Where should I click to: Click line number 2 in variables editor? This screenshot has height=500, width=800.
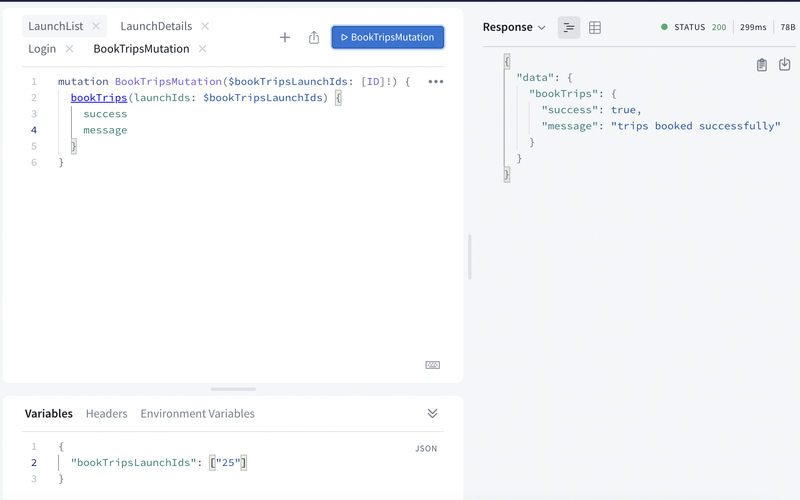(34, 463)
